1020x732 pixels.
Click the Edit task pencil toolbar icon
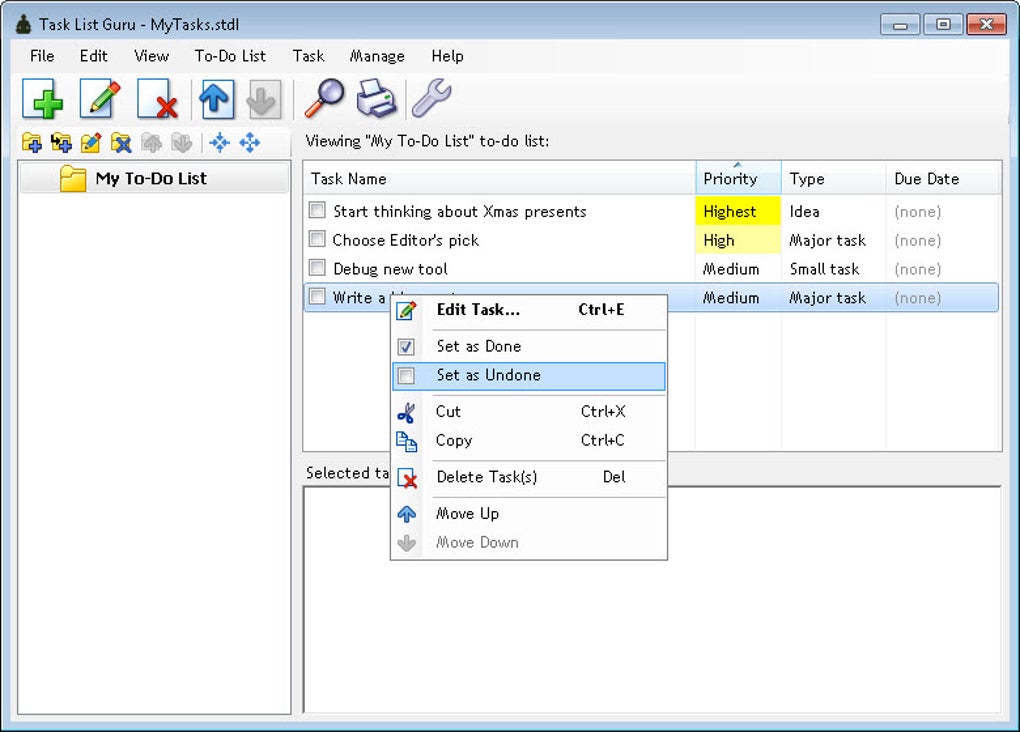100,99
